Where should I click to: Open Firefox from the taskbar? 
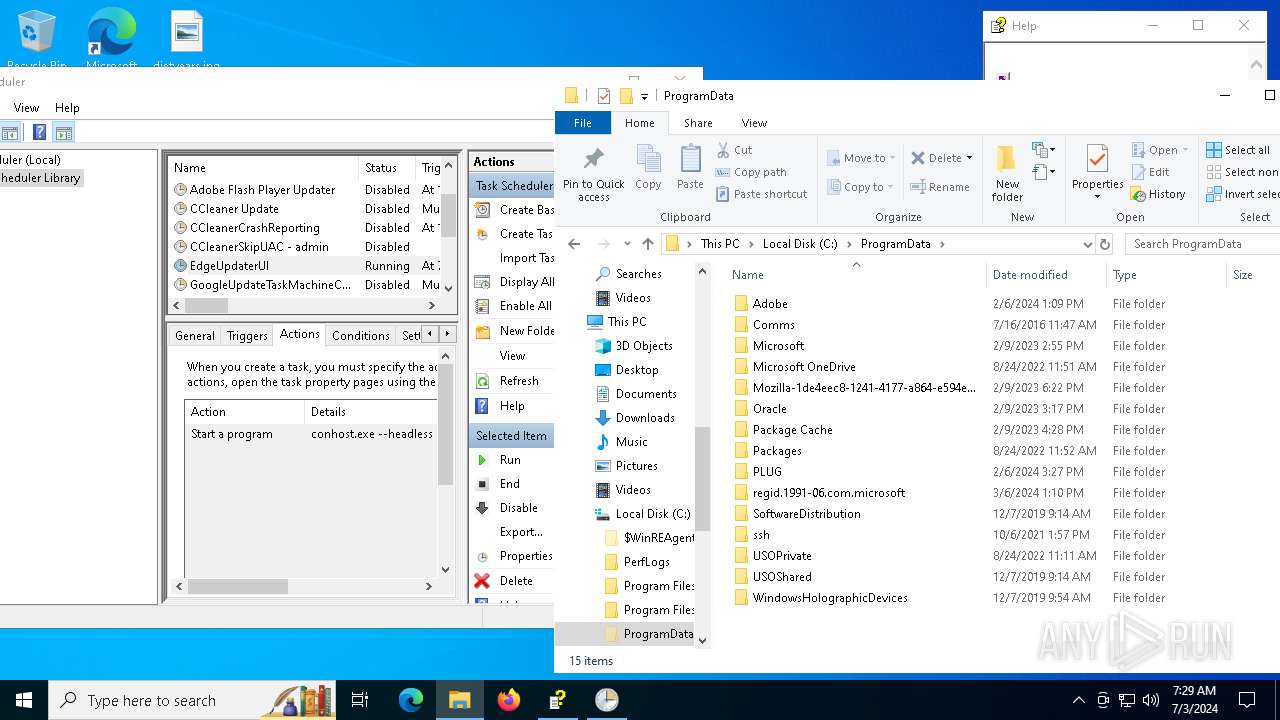click(509, 700)
